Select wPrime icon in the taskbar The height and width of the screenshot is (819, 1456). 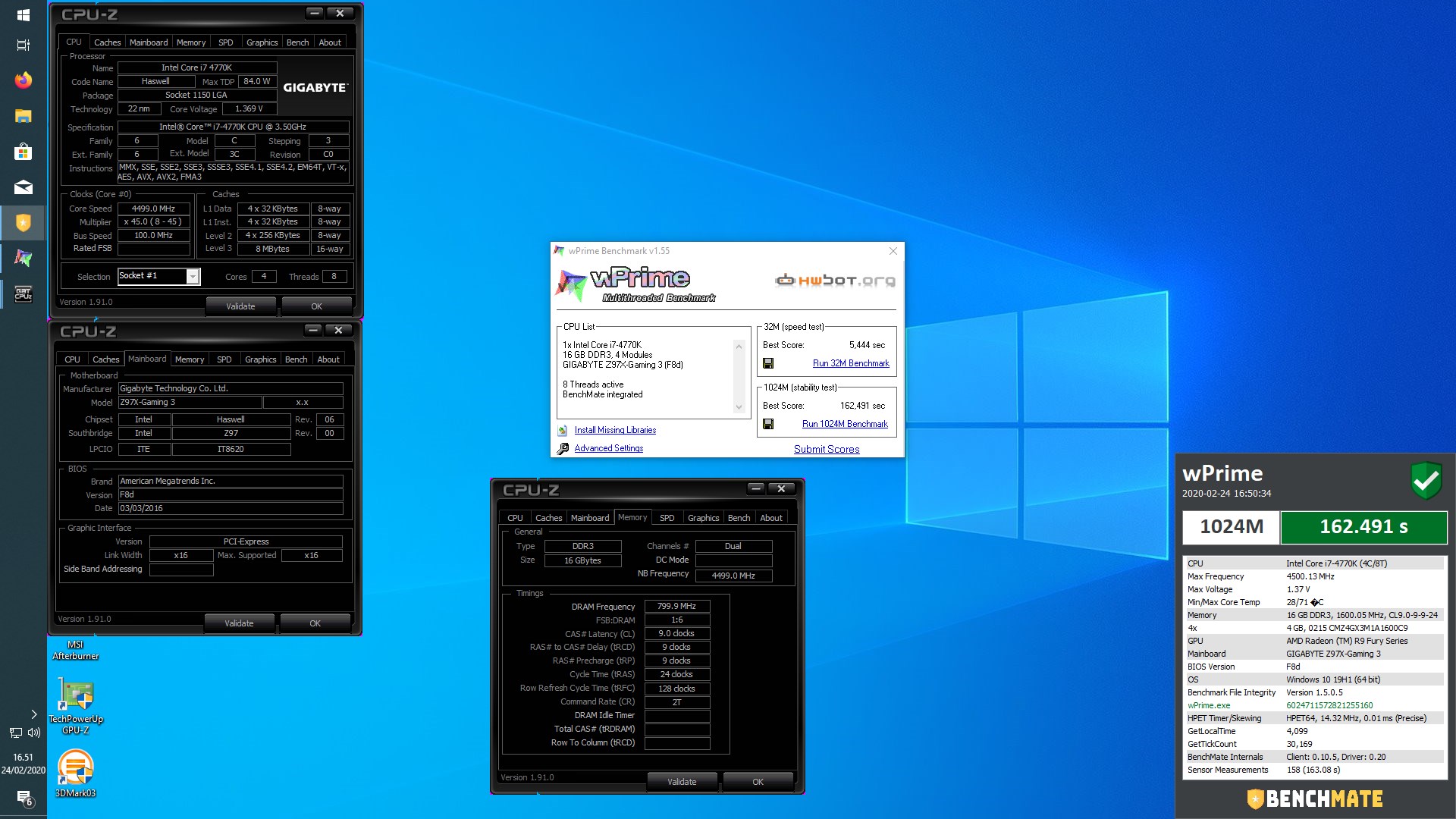click(23, 259)
